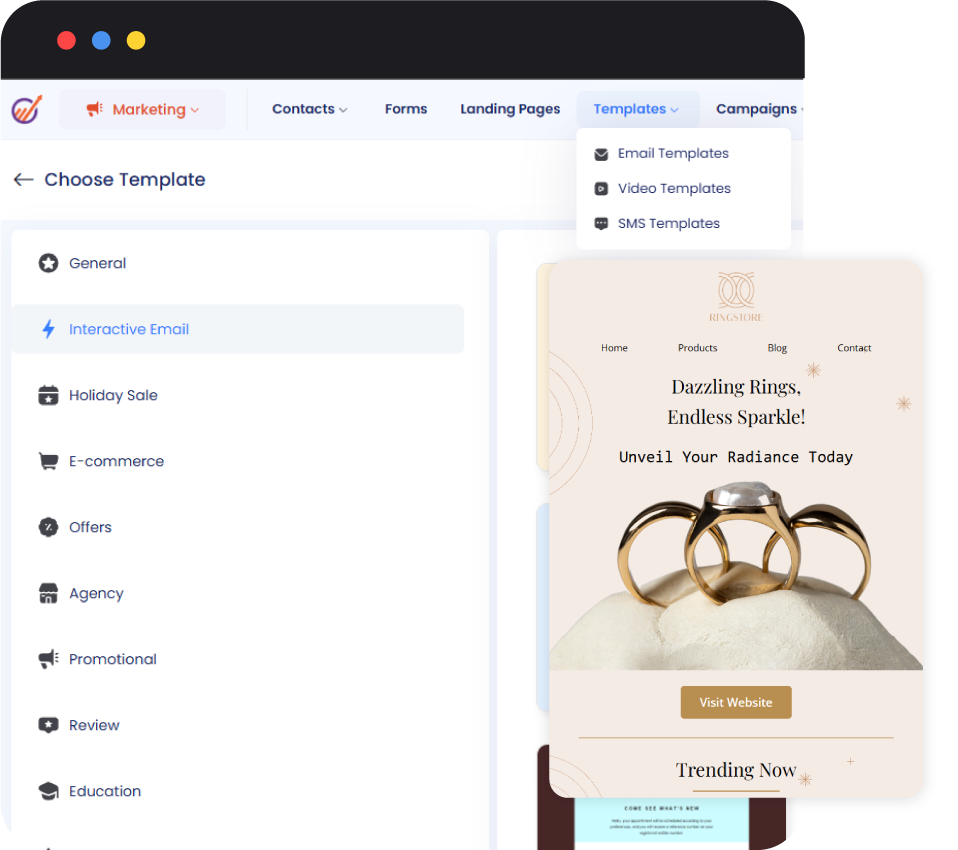Click the Promotional megaphone icon
Screen dimensions: 958x850
48,659
